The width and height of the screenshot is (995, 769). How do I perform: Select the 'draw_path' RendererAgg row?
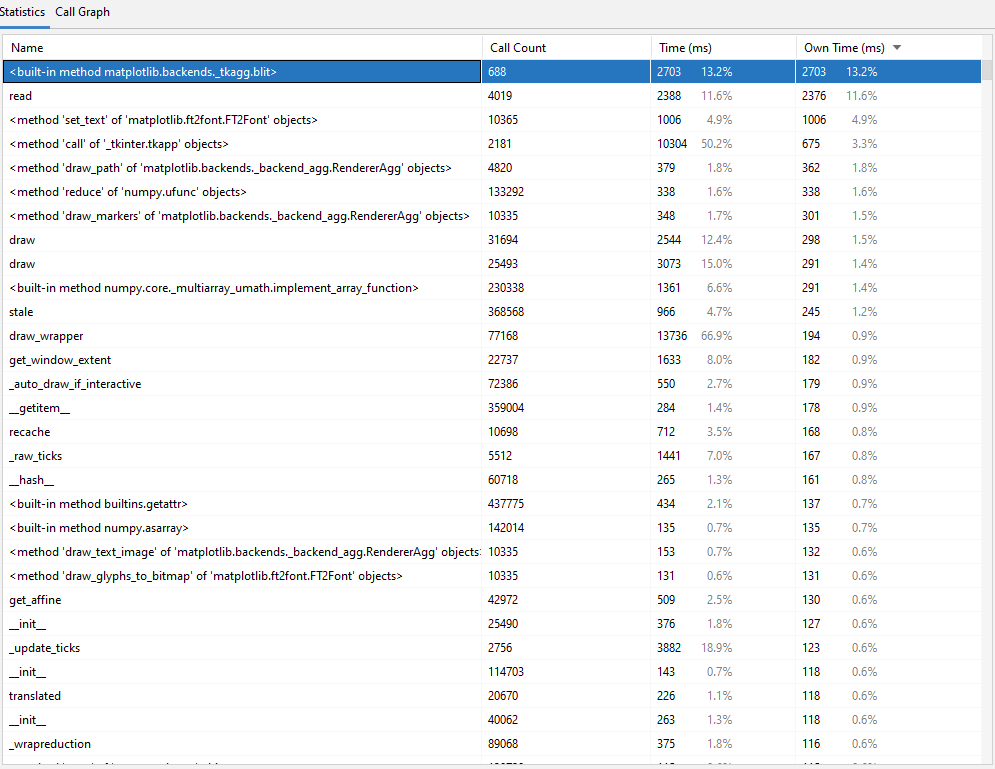tap(492, 168)
